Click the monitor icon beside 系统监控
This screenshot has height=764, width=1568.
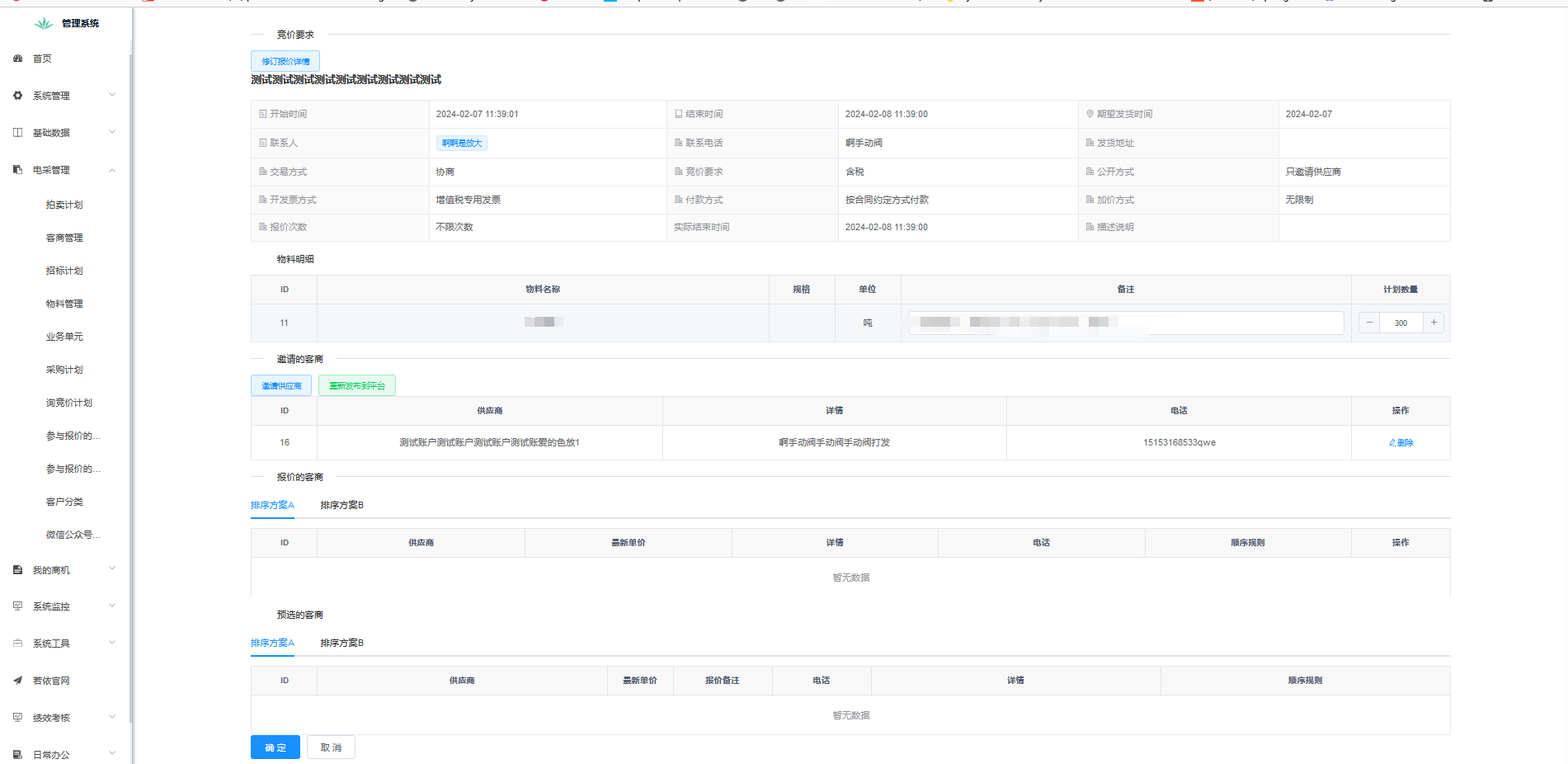tap(17, 606)
